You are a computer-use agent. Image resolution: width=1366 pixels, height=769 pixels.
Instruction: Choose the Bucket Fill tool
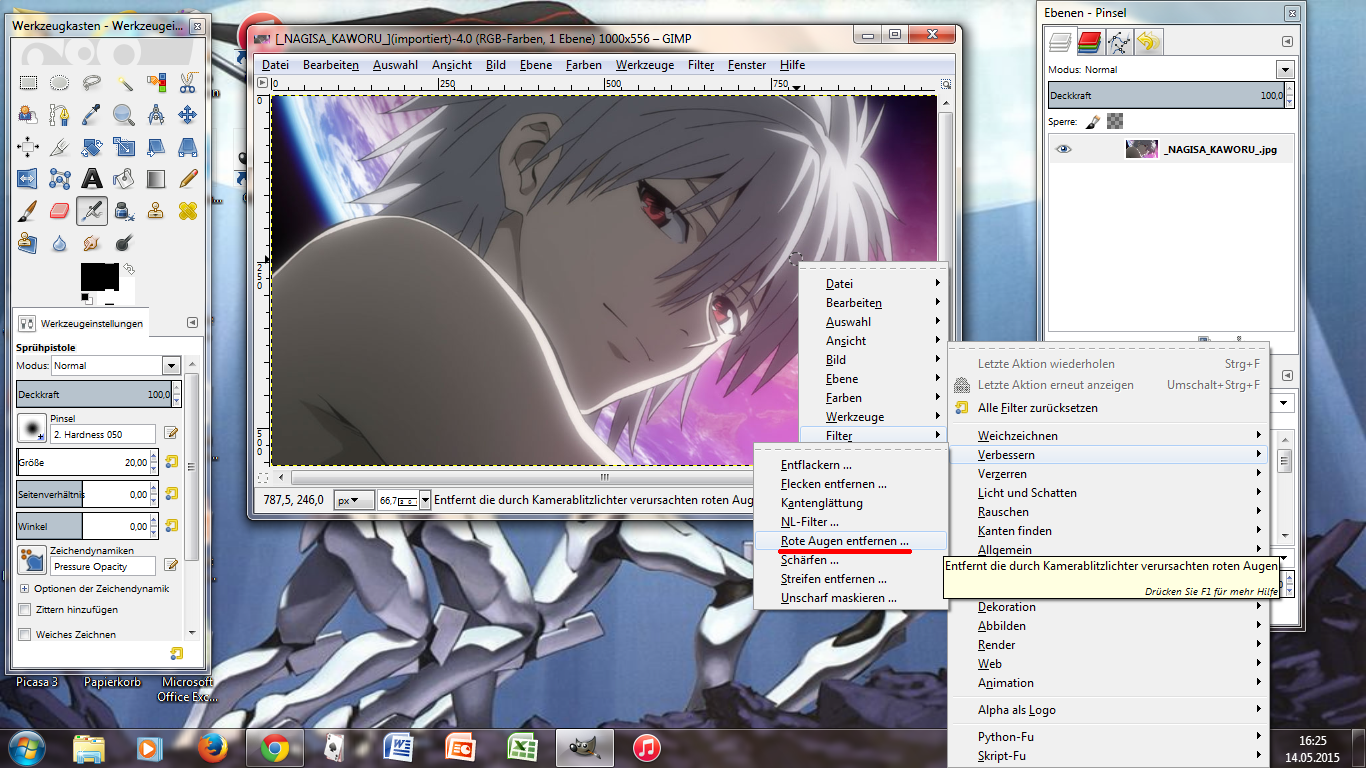tap(124, 179)
